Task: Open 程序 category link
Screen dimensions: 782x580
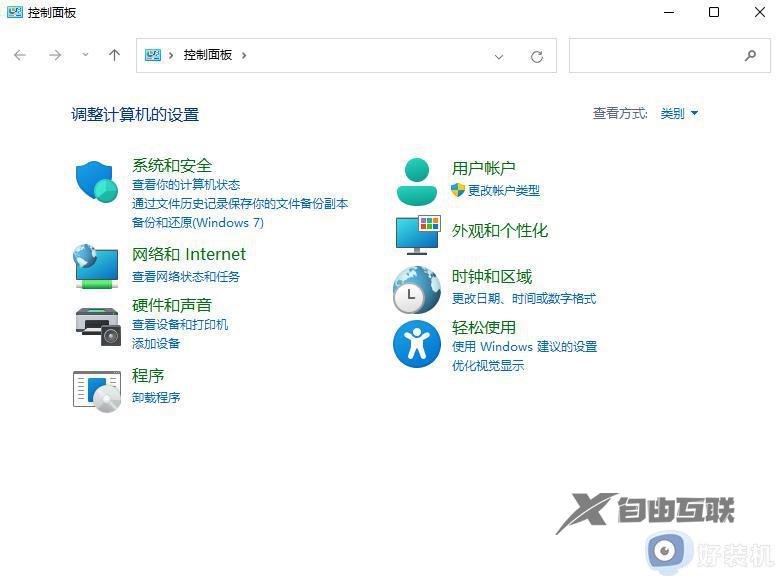Action: click(148, 376)
